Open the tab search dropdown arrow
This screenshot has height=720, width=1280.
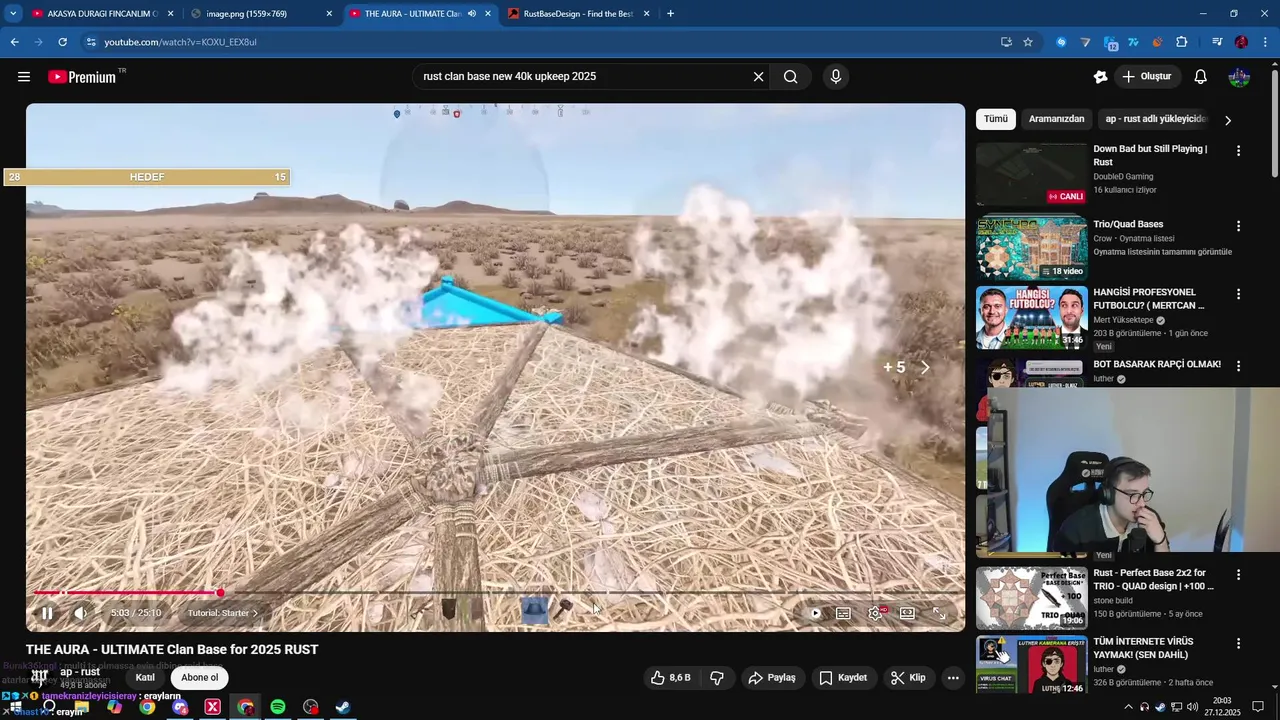(13, 14)
